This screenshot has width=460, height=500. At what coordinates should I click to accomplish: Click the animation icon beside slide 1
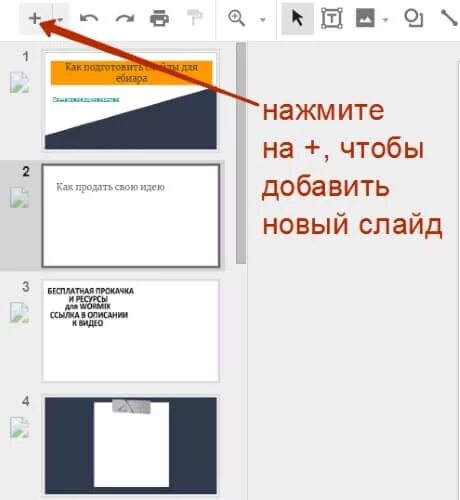(19, 83)
